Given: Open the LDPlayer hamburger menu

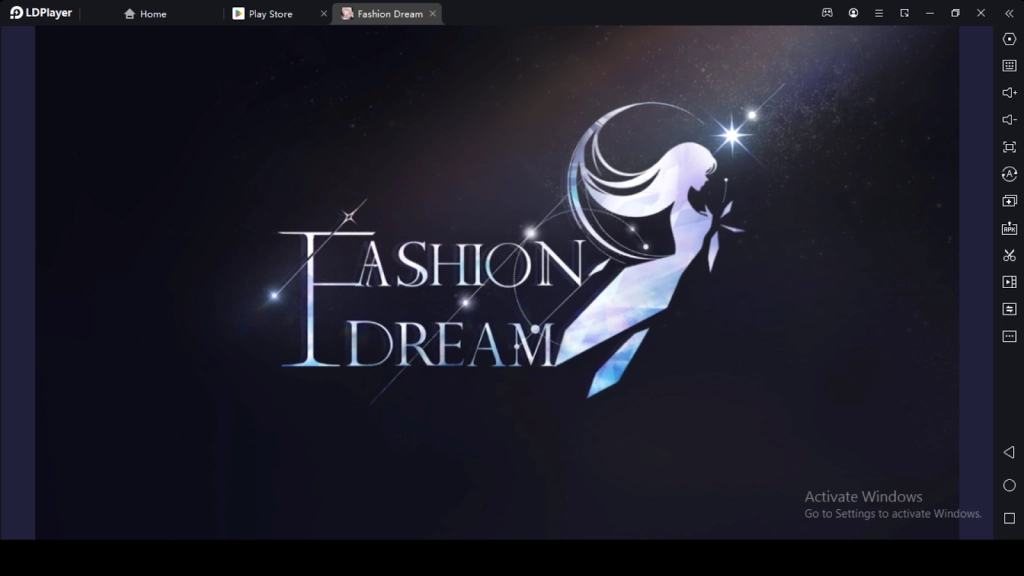Looking at the screenshot, I should [879, 13].
